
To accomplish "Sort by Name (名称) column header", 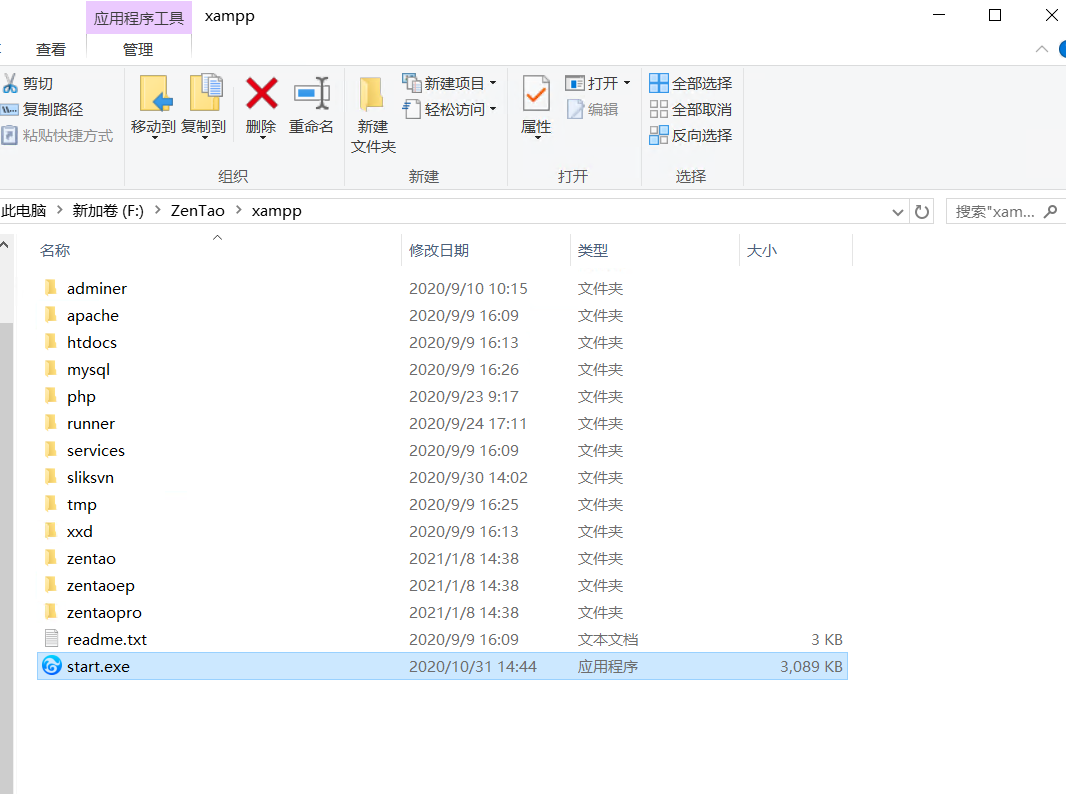I will 55,251.
